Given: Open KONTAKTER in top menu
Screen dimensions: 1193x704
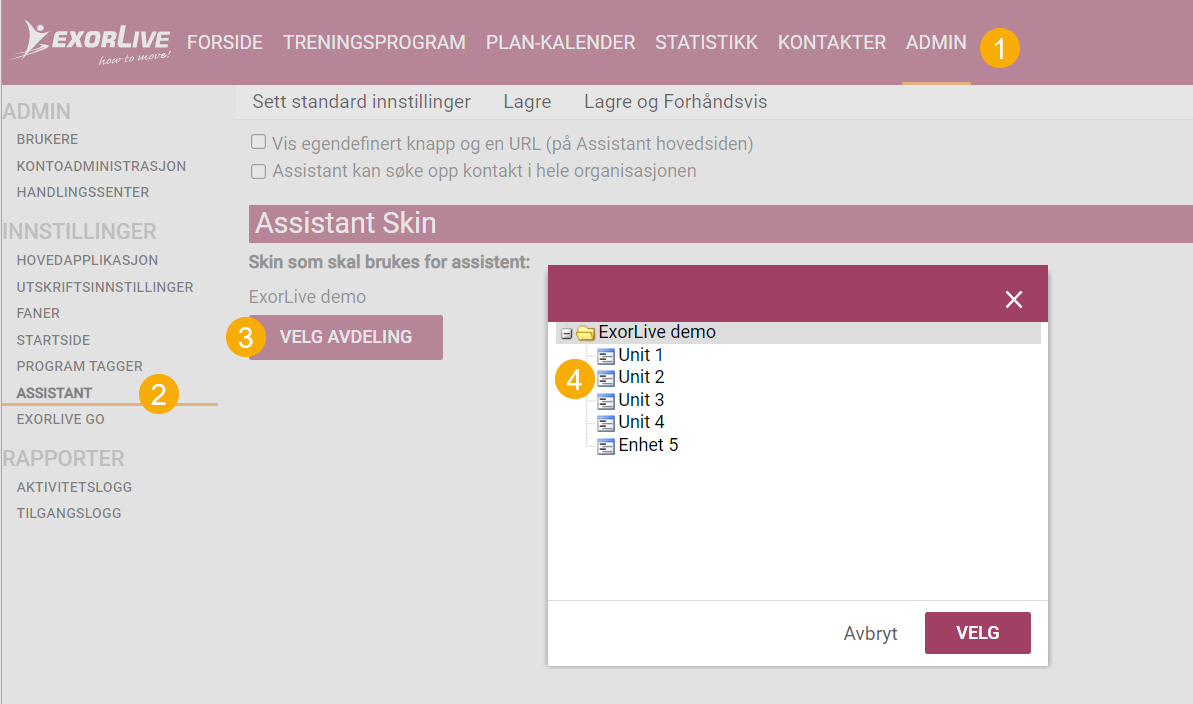Looking at the screenshot, I should pos(832,43).
